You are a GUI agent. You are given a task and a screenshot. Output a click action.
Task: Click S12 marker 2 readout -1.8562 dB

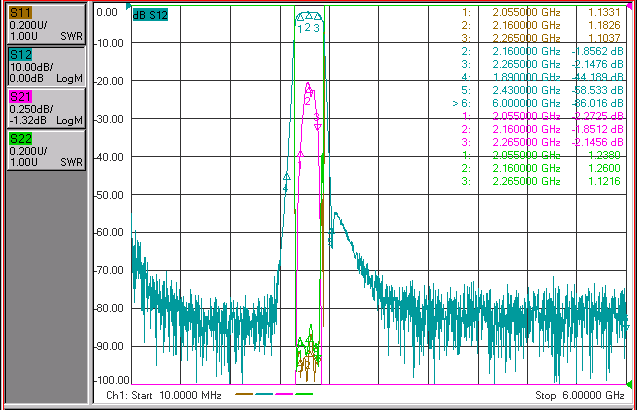point(597,51)
